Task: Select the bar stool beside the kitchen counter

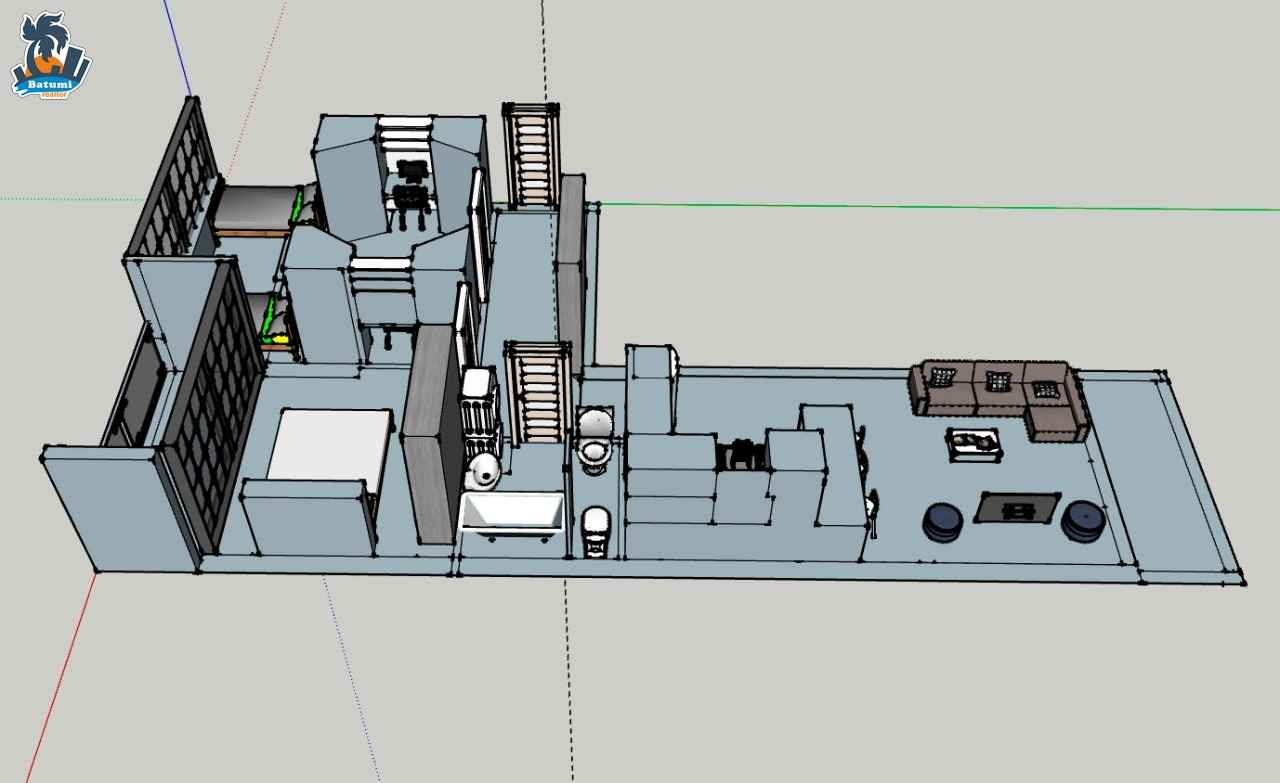Action: (872, 512)
